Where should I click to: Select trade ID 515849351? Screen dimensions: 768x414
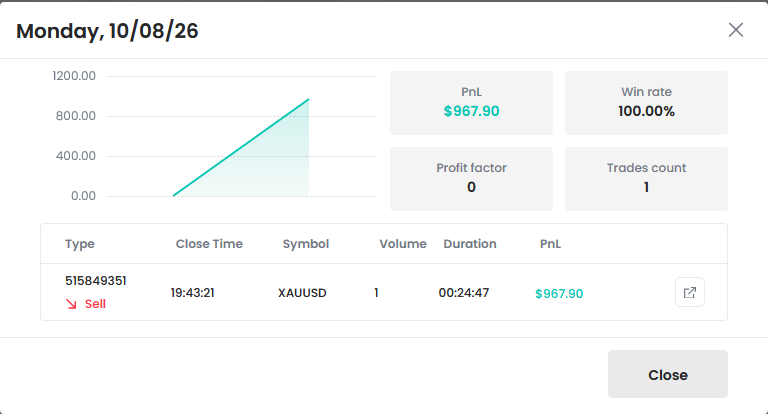click(x=96, y=281)
